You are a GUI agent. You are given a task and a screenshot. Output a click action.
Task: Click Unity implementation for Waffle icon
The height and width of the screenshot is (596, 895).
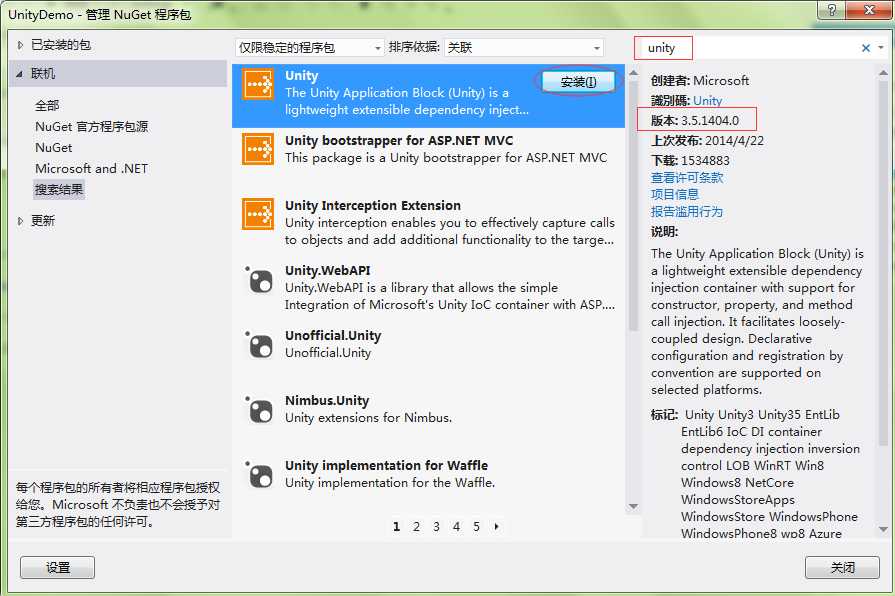pos(260,475)
